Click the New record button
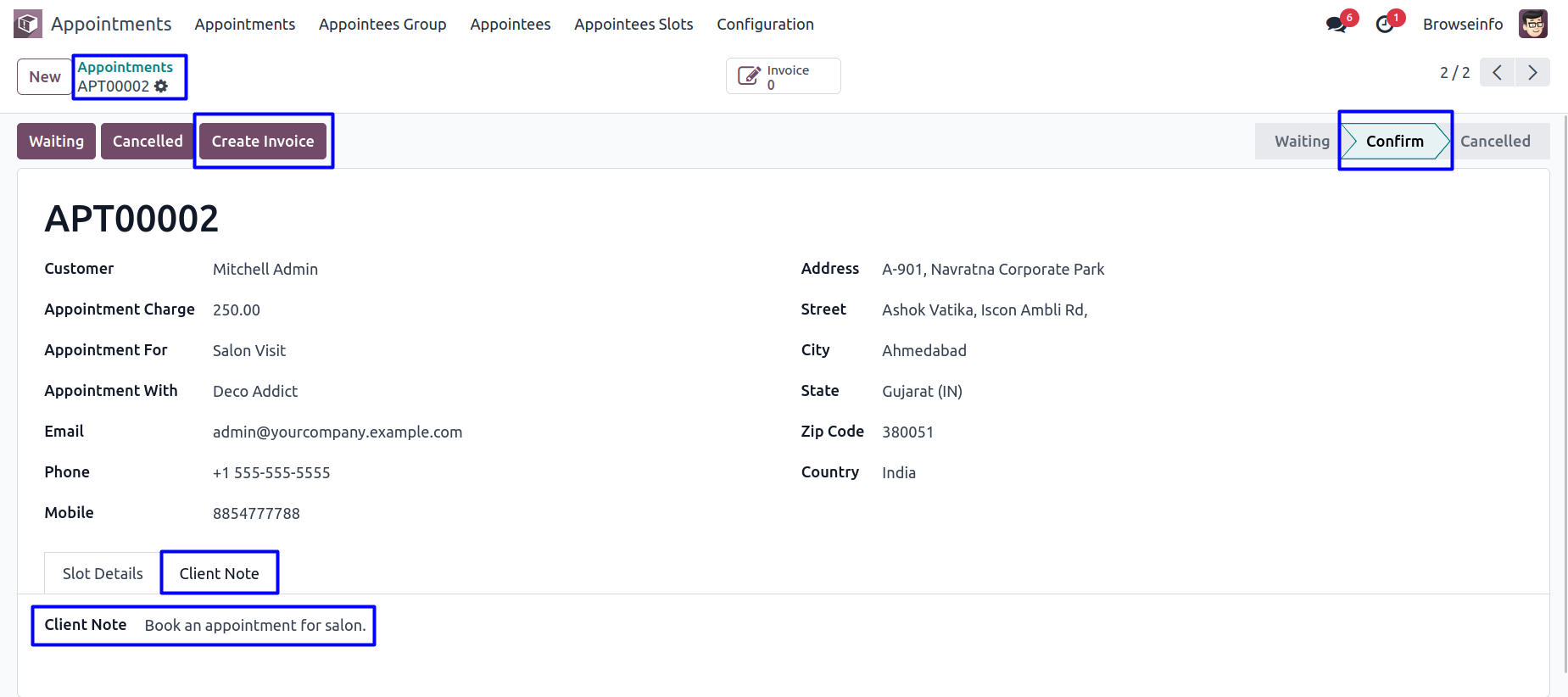The image size is (1568, 697). coord(45,77)
